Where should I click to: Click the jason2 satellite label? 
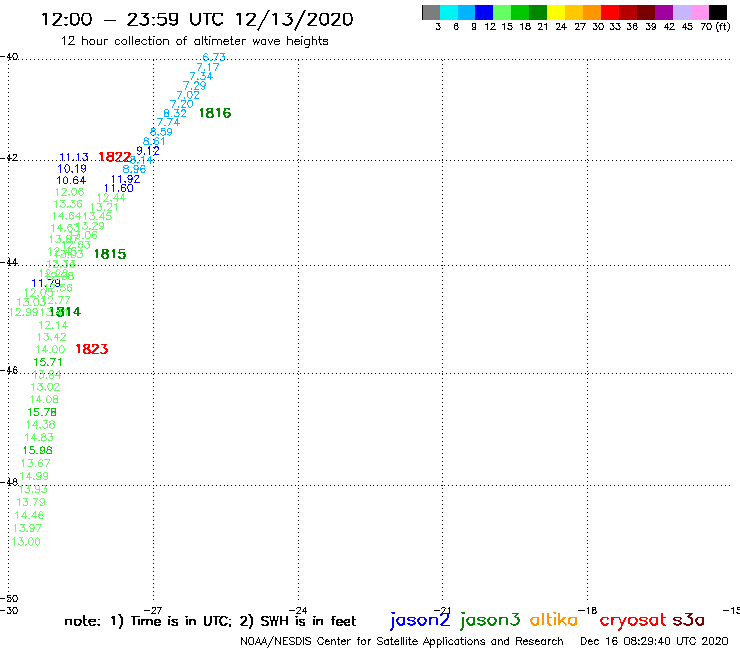(x=420, y=620)
